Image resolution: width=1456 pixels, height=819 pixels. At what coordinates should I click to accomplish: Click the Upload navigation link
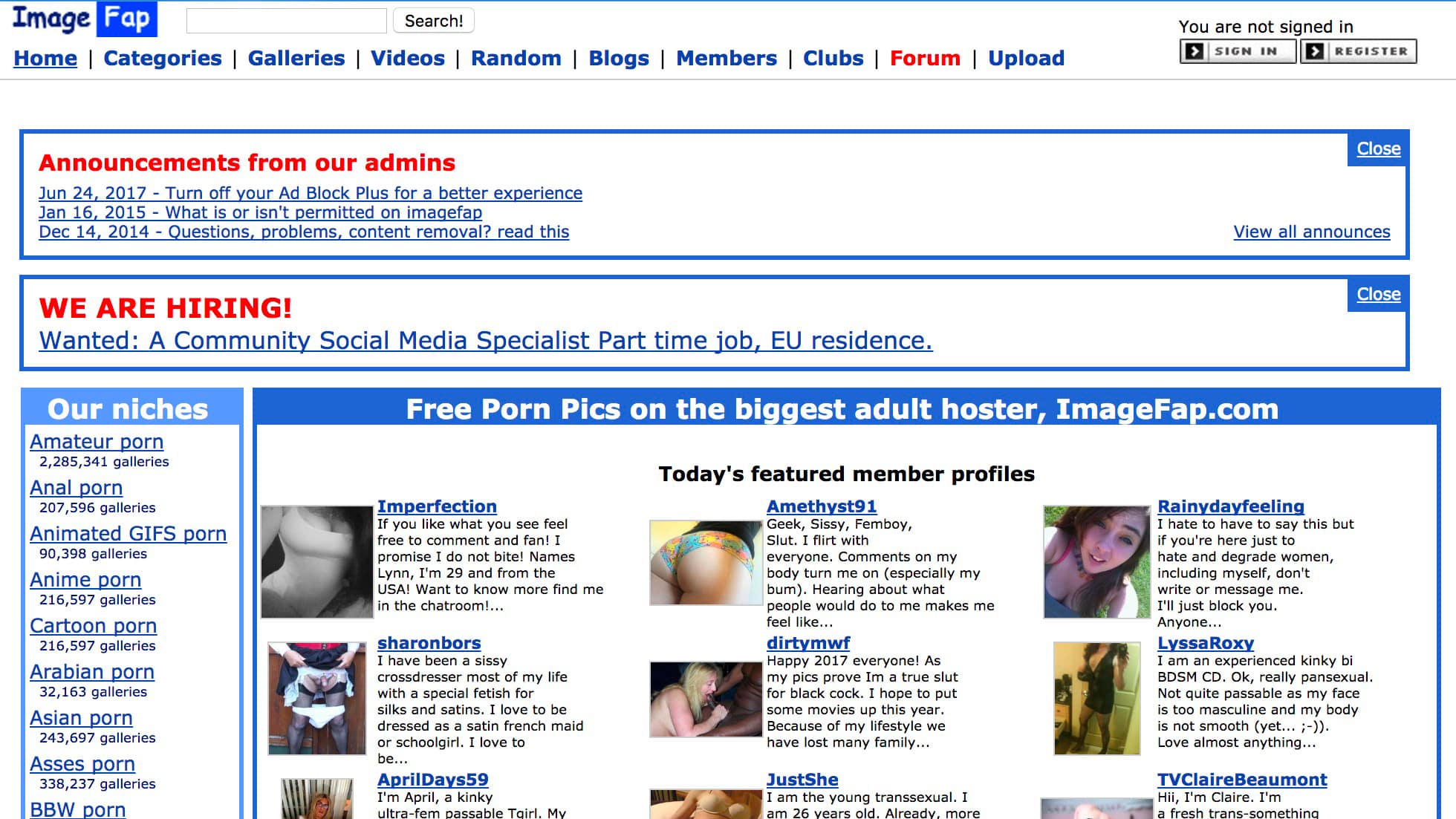[x=1026, y=58]
